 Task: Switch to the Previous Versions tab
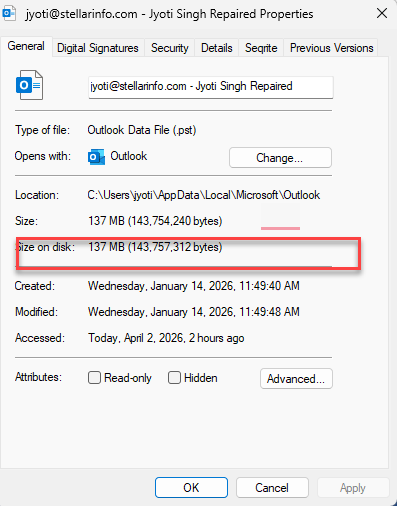tap(332, 48)
